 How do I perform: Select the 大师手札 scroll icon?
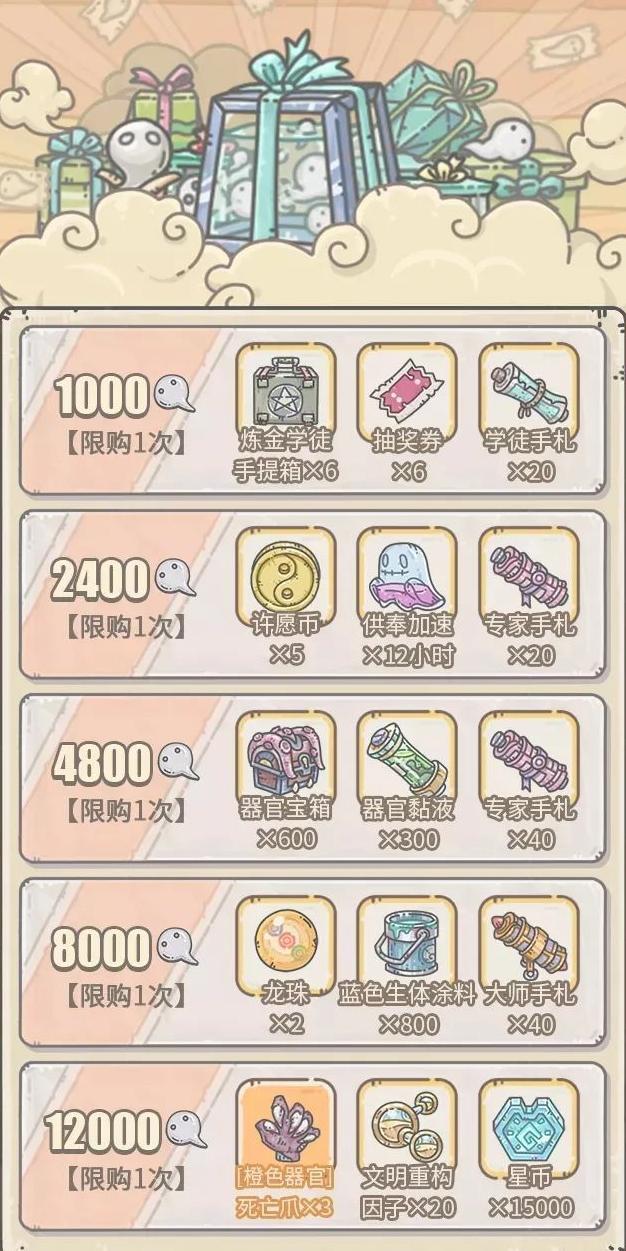click(x=529, y=945)
